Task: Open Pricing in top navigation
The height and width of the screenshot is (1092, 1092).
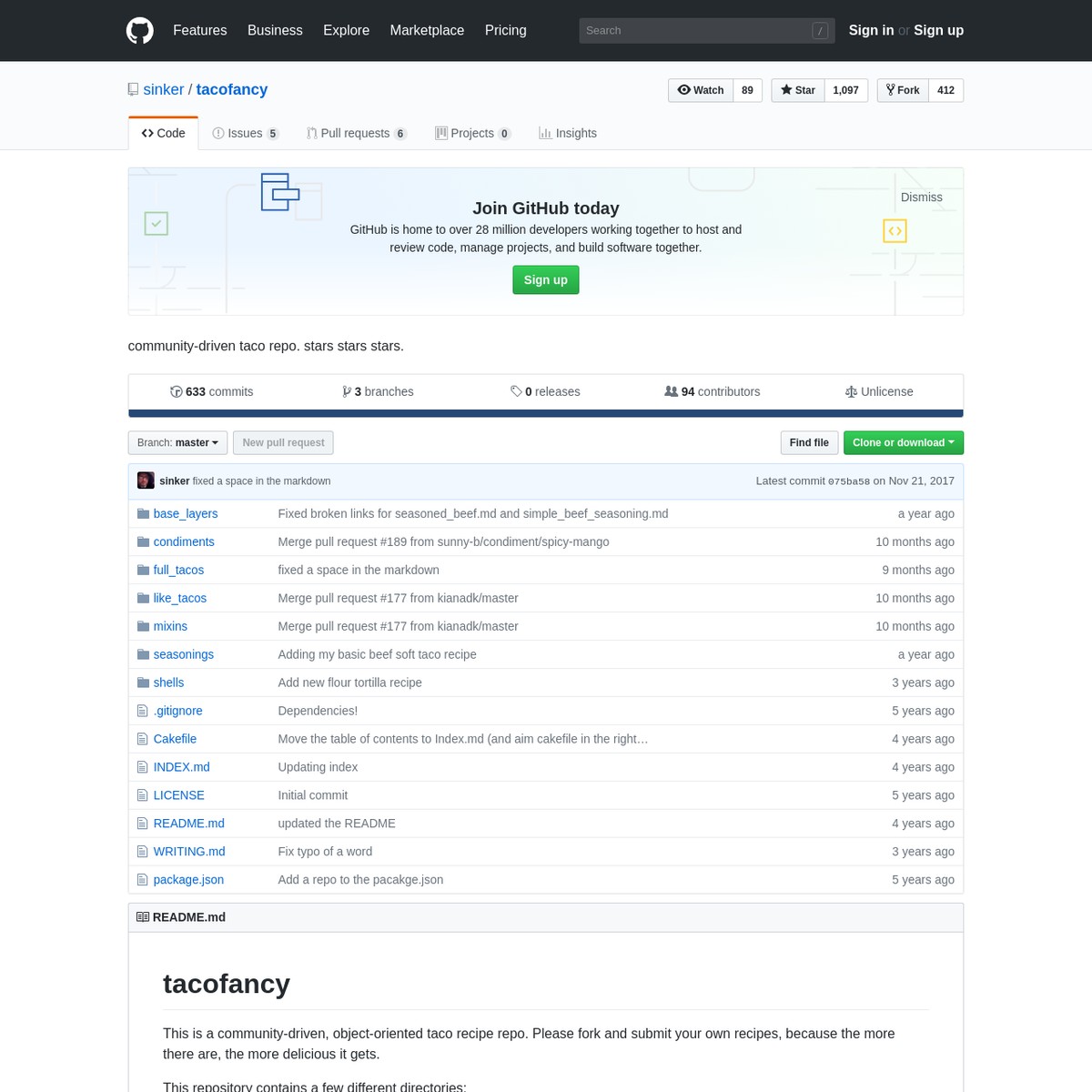Action: [x=506, y=30]
